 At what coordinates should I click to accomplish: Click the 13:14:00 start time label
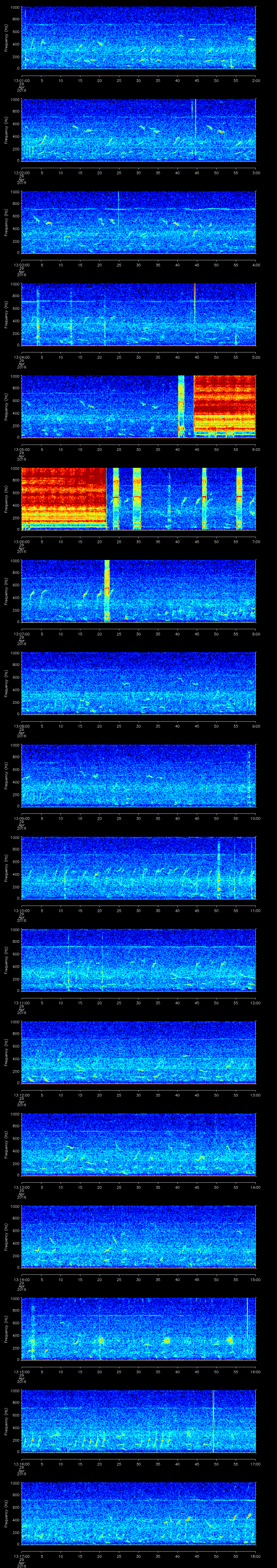(x=21, y=1279)
